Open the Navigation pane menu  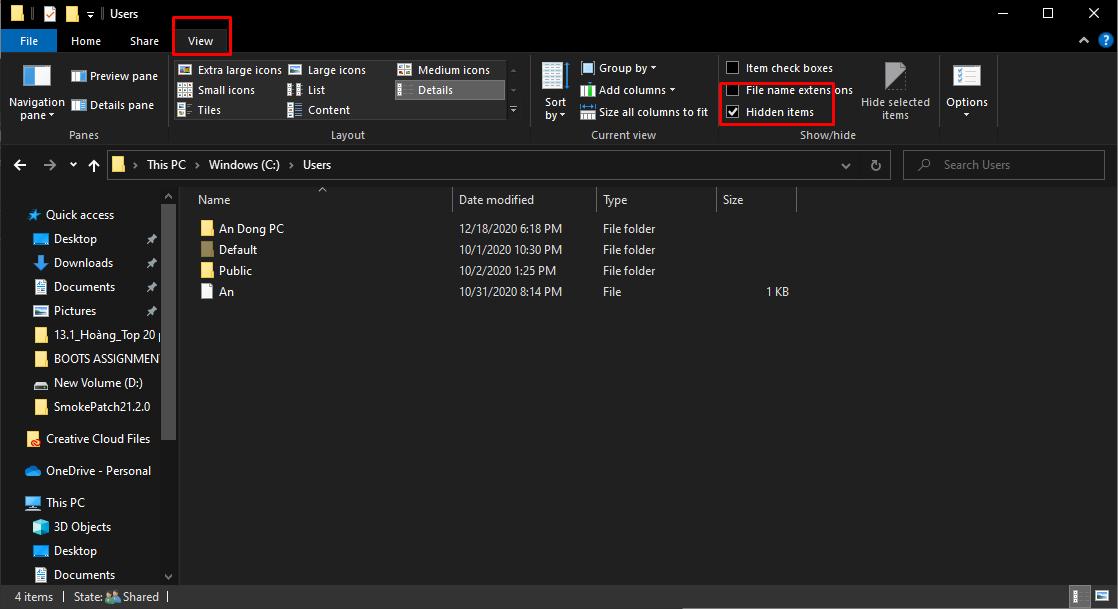coord(36,93)
